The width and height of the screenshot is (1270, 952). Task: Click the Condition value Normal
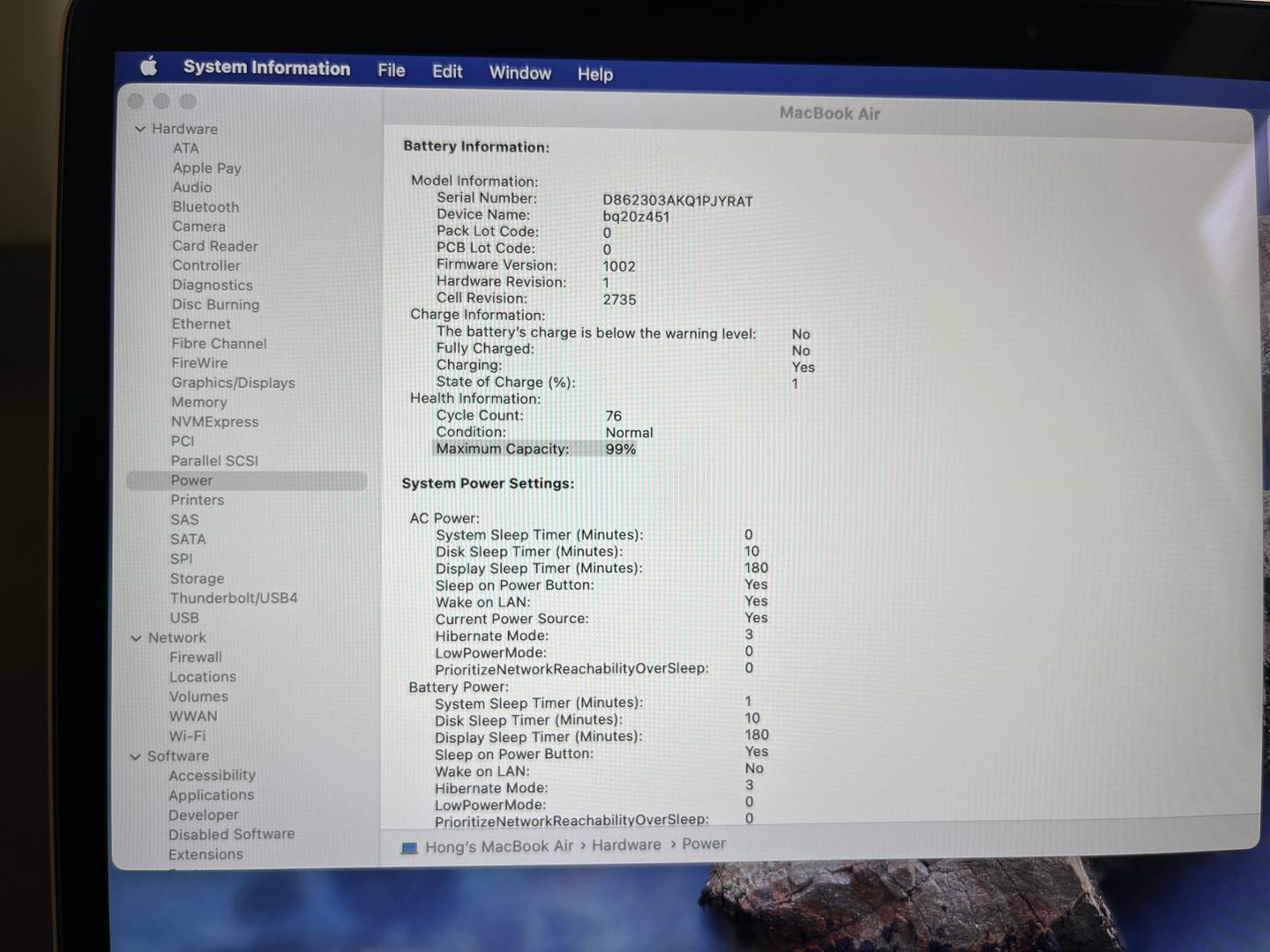629,433
